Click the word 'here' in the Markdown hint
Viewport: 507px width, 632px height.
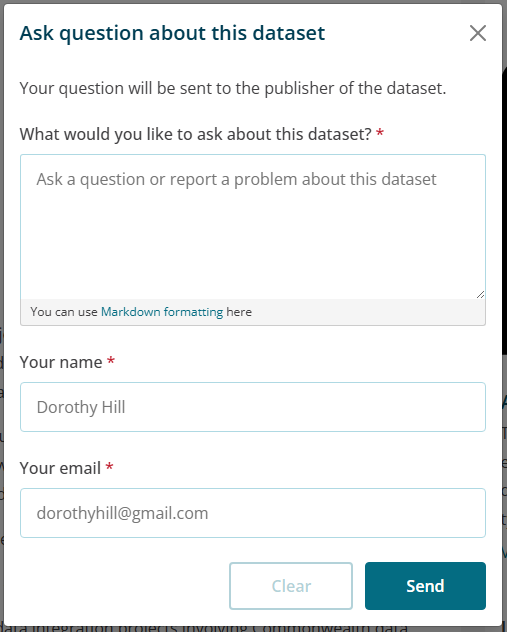[239, 312]
